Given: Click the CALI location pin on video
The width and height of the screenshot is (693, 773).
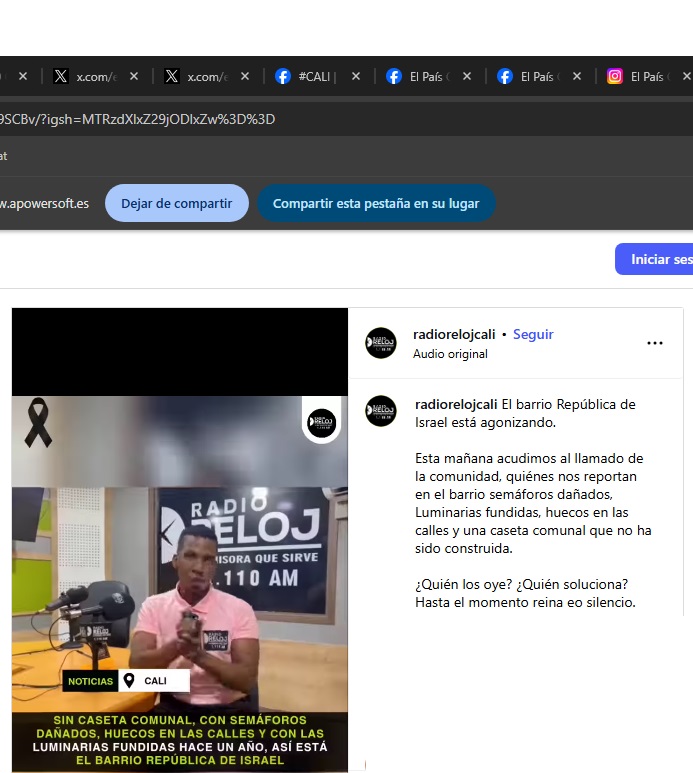Looking at the screenshot, I should pyautogui.click(x=129, y=681).
